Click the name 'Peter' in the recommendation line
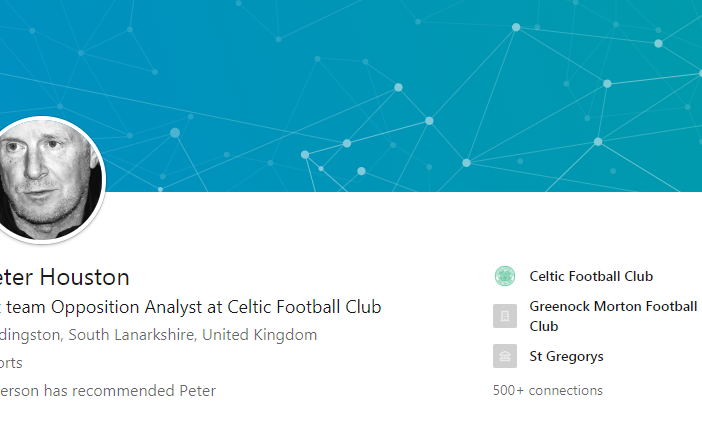This screenshot has height=423, width=702. tap(195, 390)
